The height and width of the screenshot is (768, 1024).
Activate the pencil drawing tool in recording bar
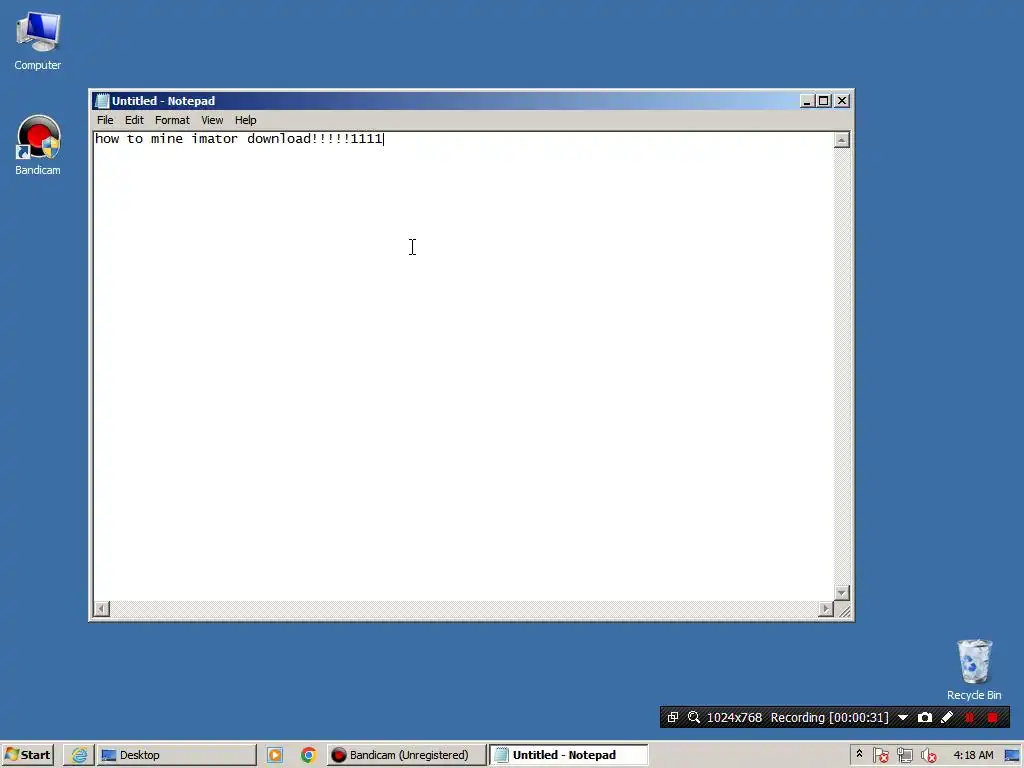click(x=947, y=717)
